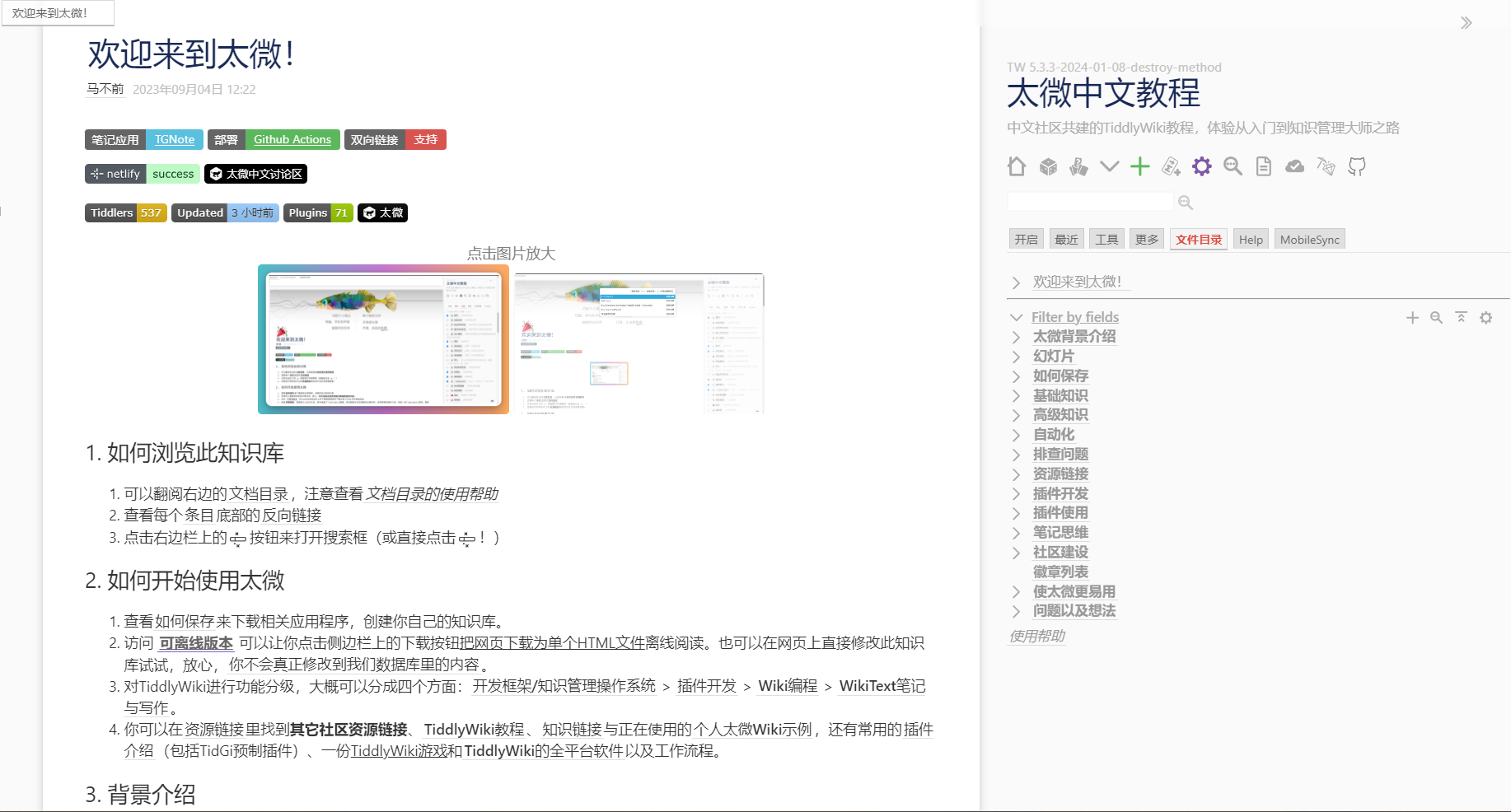Image resolution: width=1511 pixels, height=812 pixels.
Task: Click gear icon in Filter by fields row
Action: pyautogui.click(x=1485, y=318)
